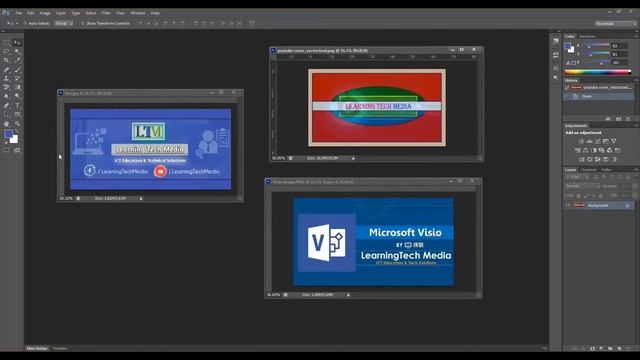
Task: Add a Curves adjustment
Action: [598, 141]
